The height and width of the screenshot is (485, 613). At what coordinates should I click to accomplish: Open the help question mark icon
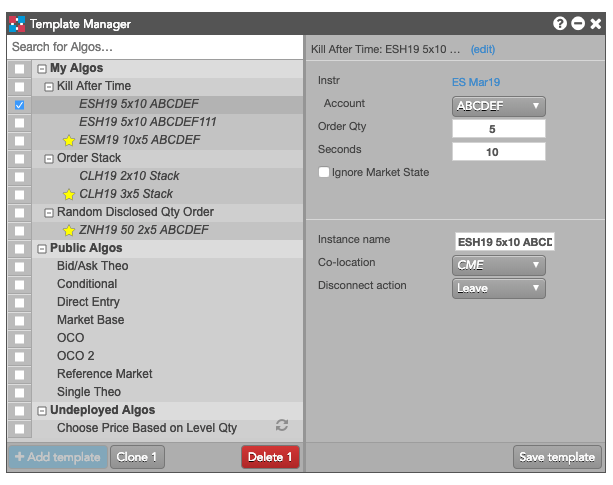(559, 23)
